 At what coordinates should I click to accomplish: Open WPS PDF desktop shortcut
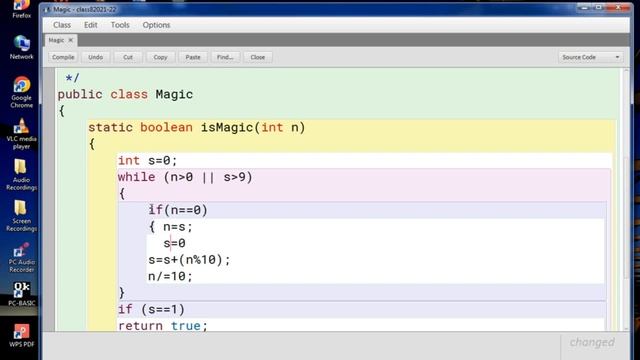click(21, 336)
